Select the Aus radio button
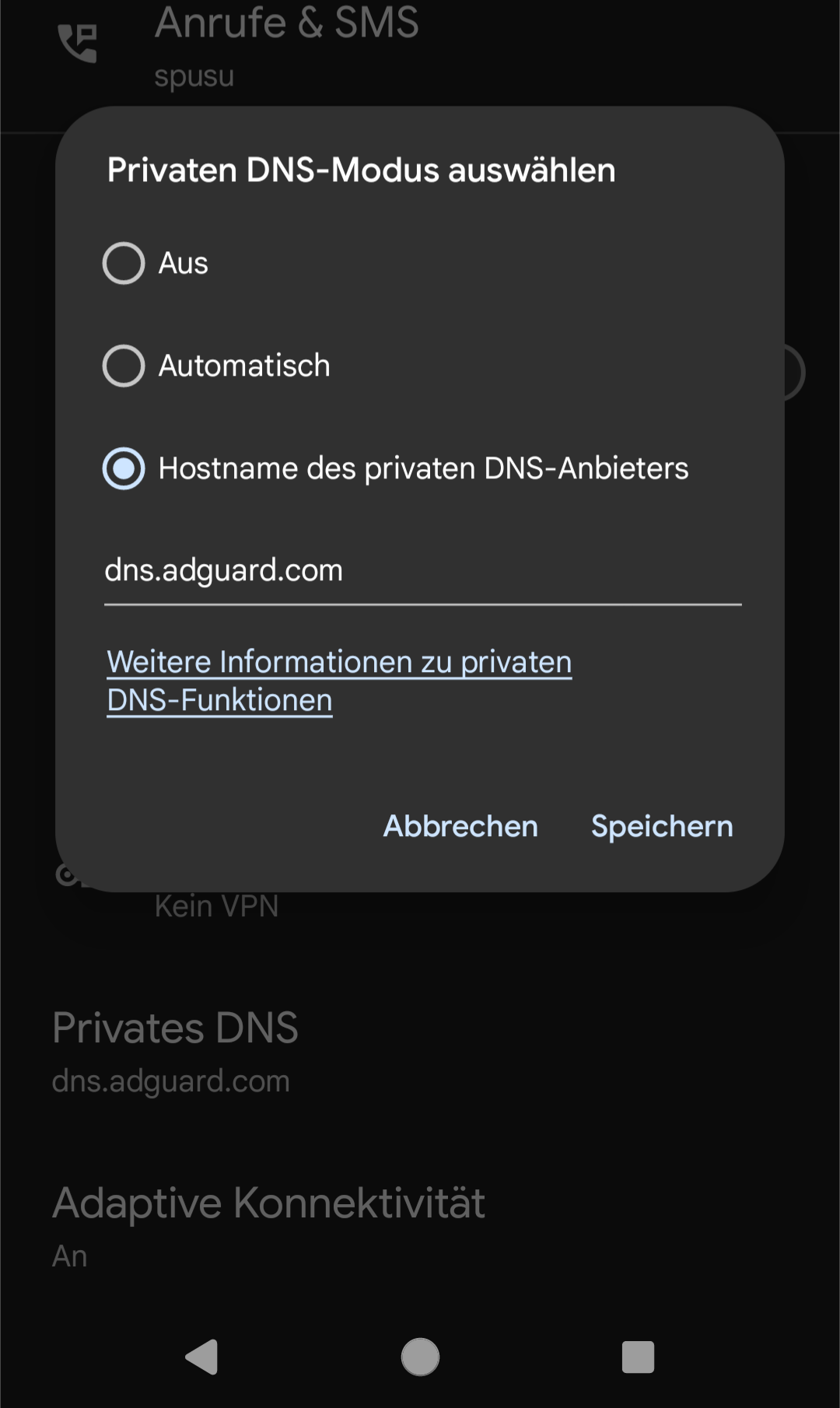Viewport: 840px width, 1408px height. [x=124, y=263]
